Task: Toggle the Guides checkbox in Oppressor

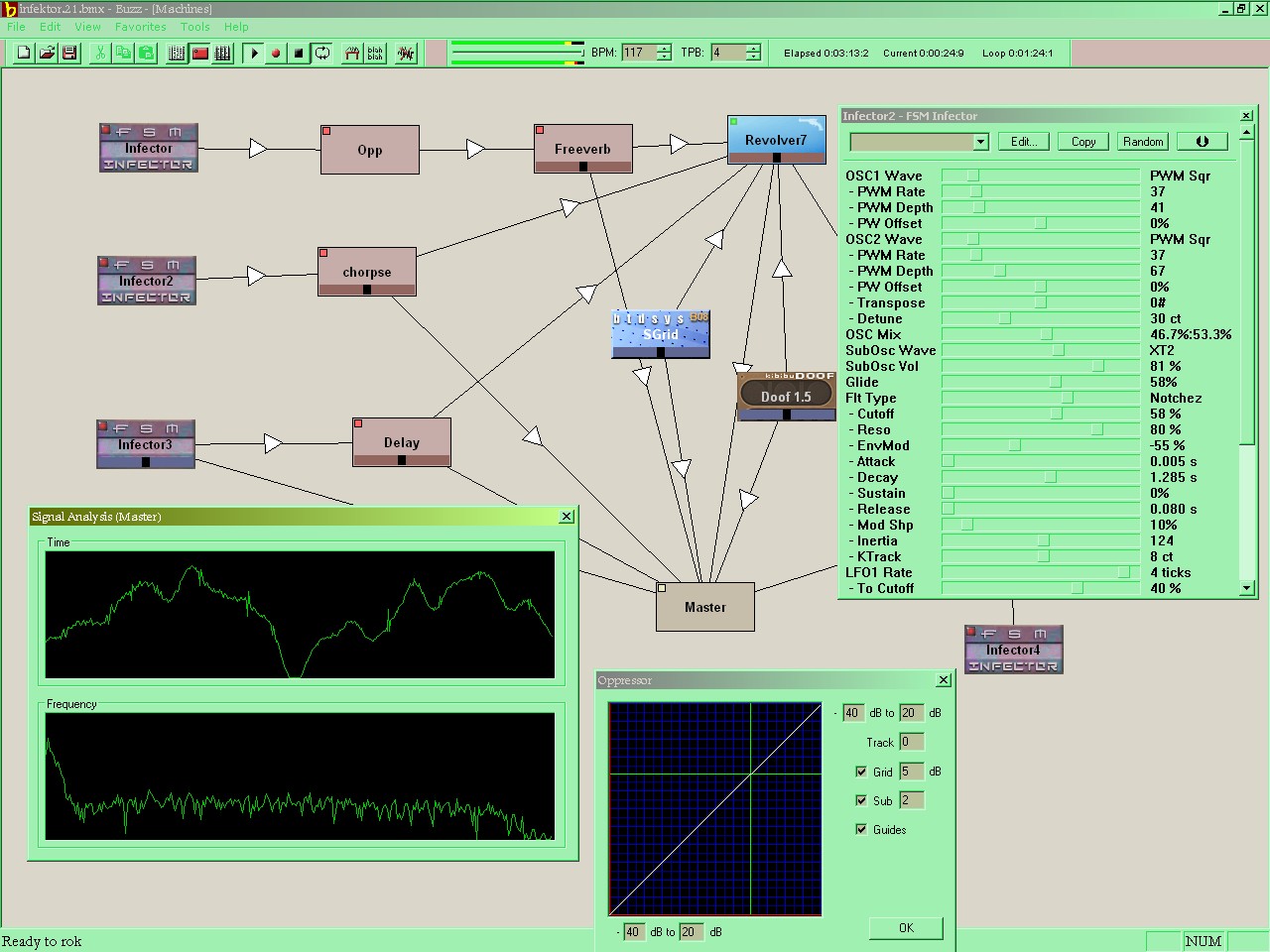Action: (861, 829)
